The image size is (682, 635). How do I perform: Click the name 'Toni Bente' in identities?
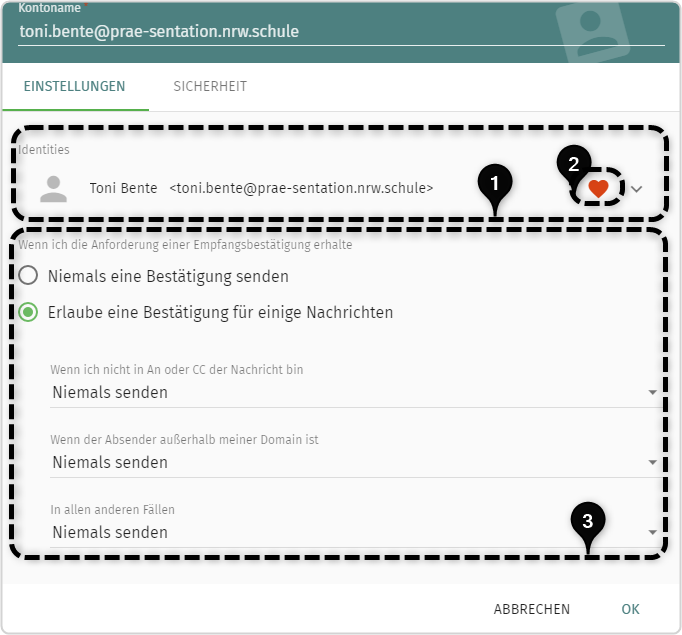124,188
